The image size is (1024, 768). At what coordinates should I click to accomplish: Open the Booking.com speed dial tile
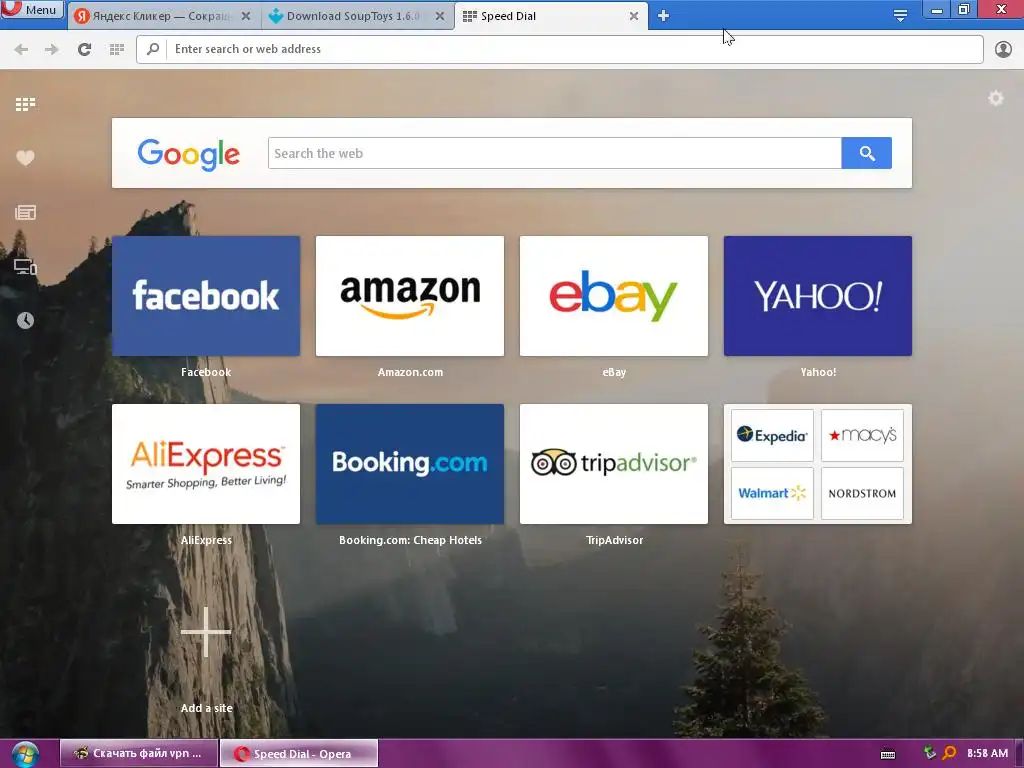[409, 464]
